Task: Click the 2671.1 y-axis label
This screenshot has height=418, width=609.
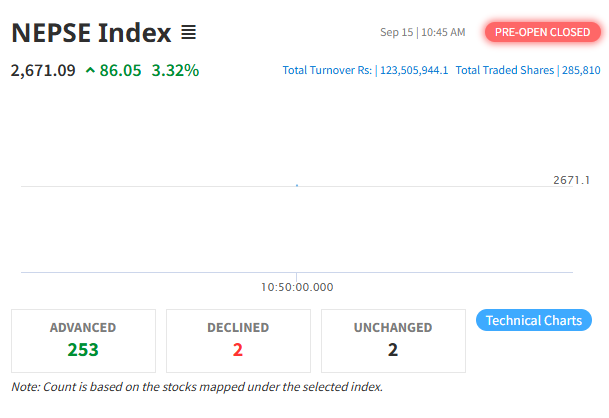Action: [571, 180]
